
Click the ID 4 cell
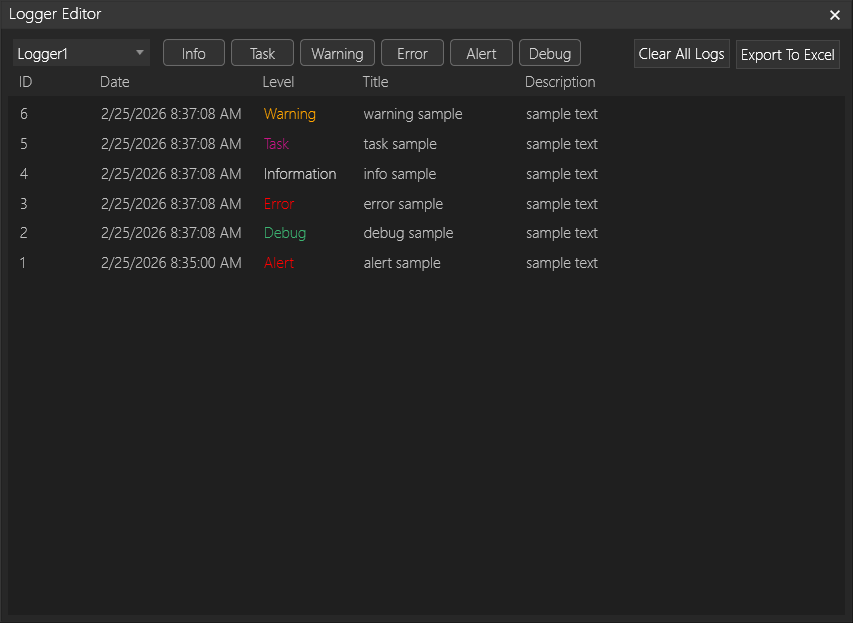point(24,174)
